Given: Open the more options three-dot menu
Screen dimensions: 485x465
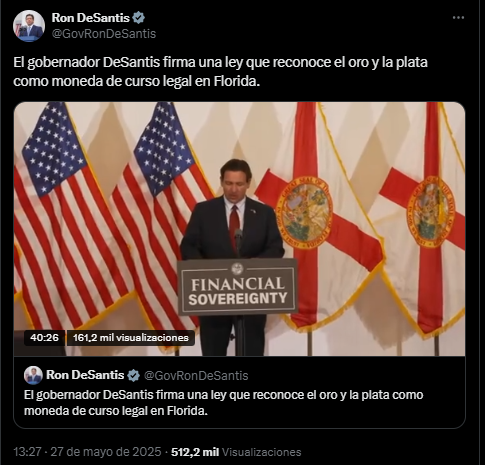Looking at the screenshot, I should (458, 18).
